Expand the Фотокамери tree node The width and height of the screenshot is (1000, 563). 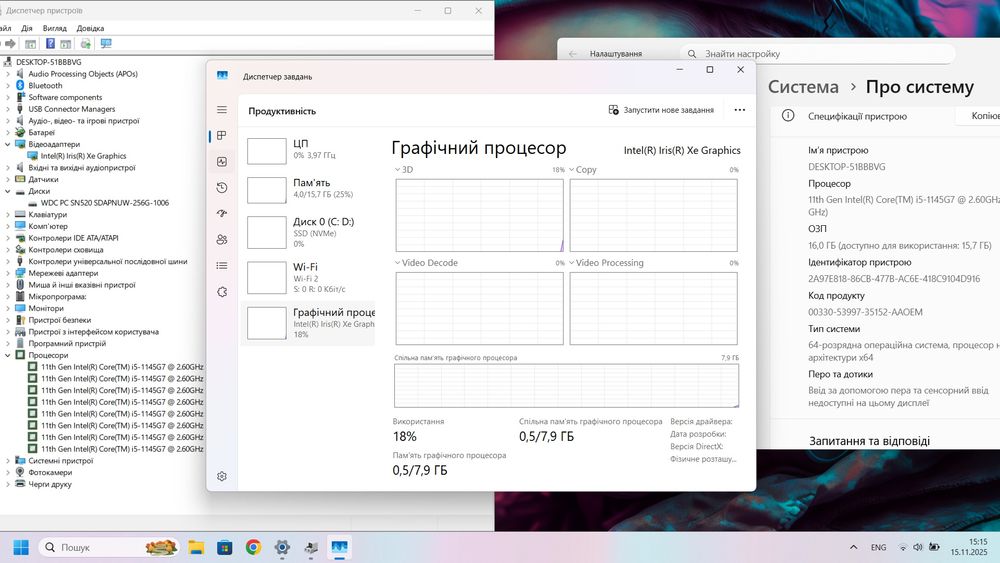click(x=8, y=472)
